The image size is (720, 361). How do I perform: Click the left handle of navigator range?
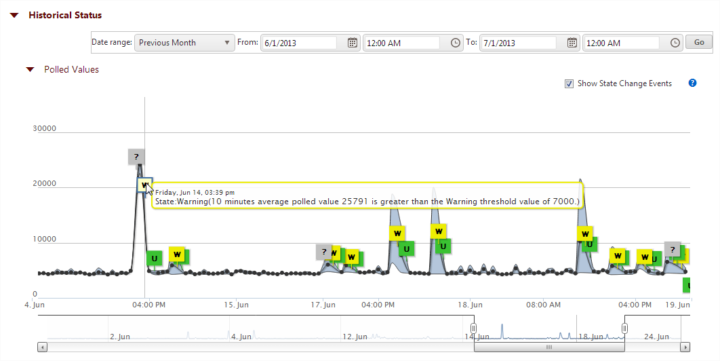click(473, 328)
